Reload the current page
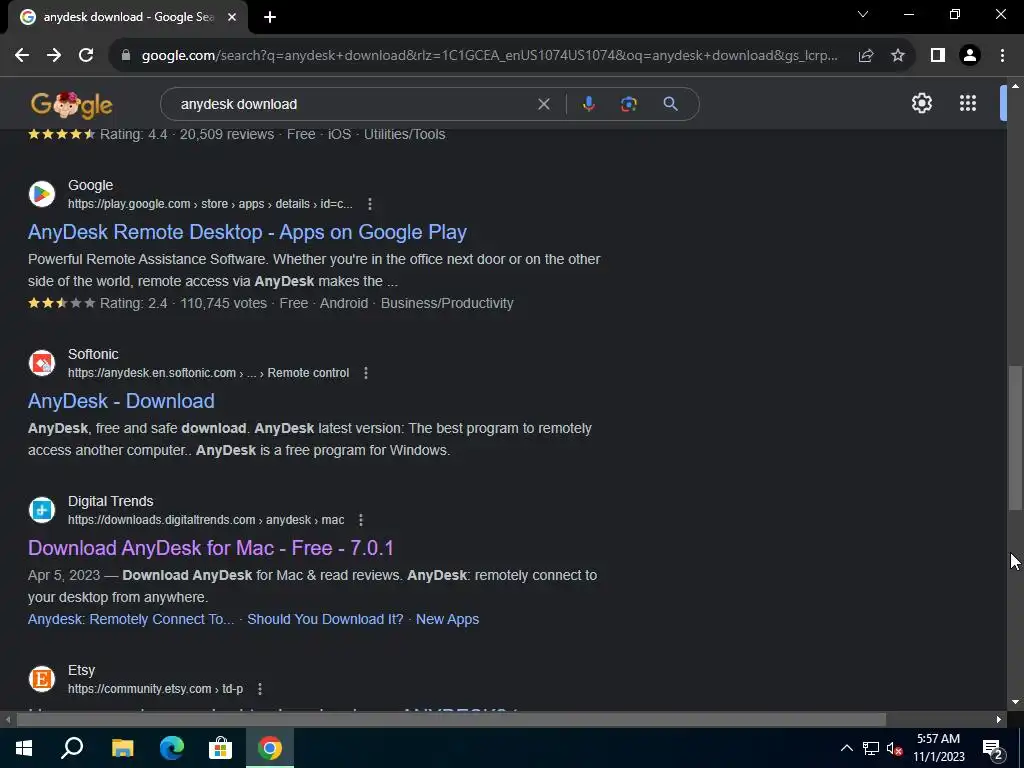Viewport: 1024px width, 768px height. [86, 56]
